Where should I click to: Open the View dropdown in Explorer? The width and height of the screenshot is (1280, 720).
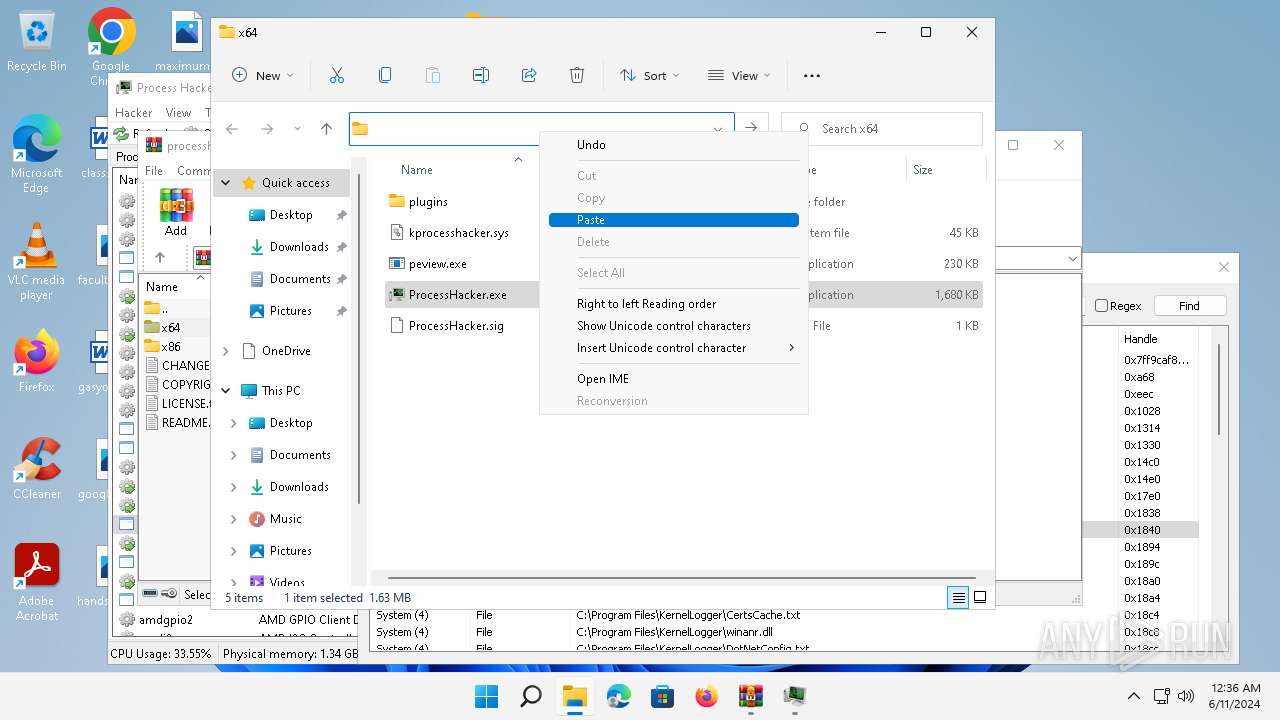(739, 75)
